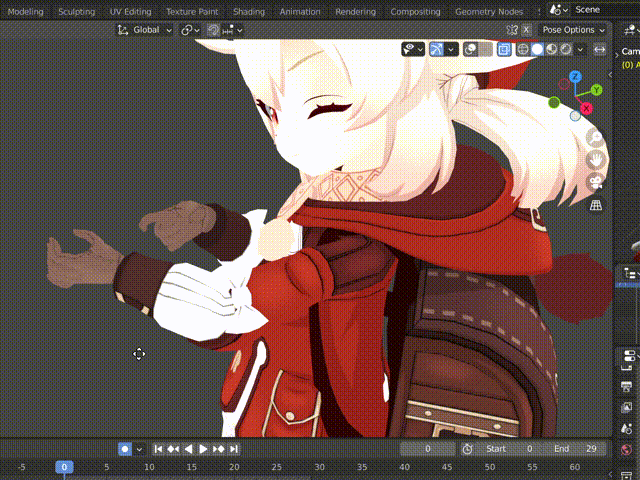Click the X axis on navigation gizmo
The image size is (640, 480).
pyautogui.click(x=587, y=108)
